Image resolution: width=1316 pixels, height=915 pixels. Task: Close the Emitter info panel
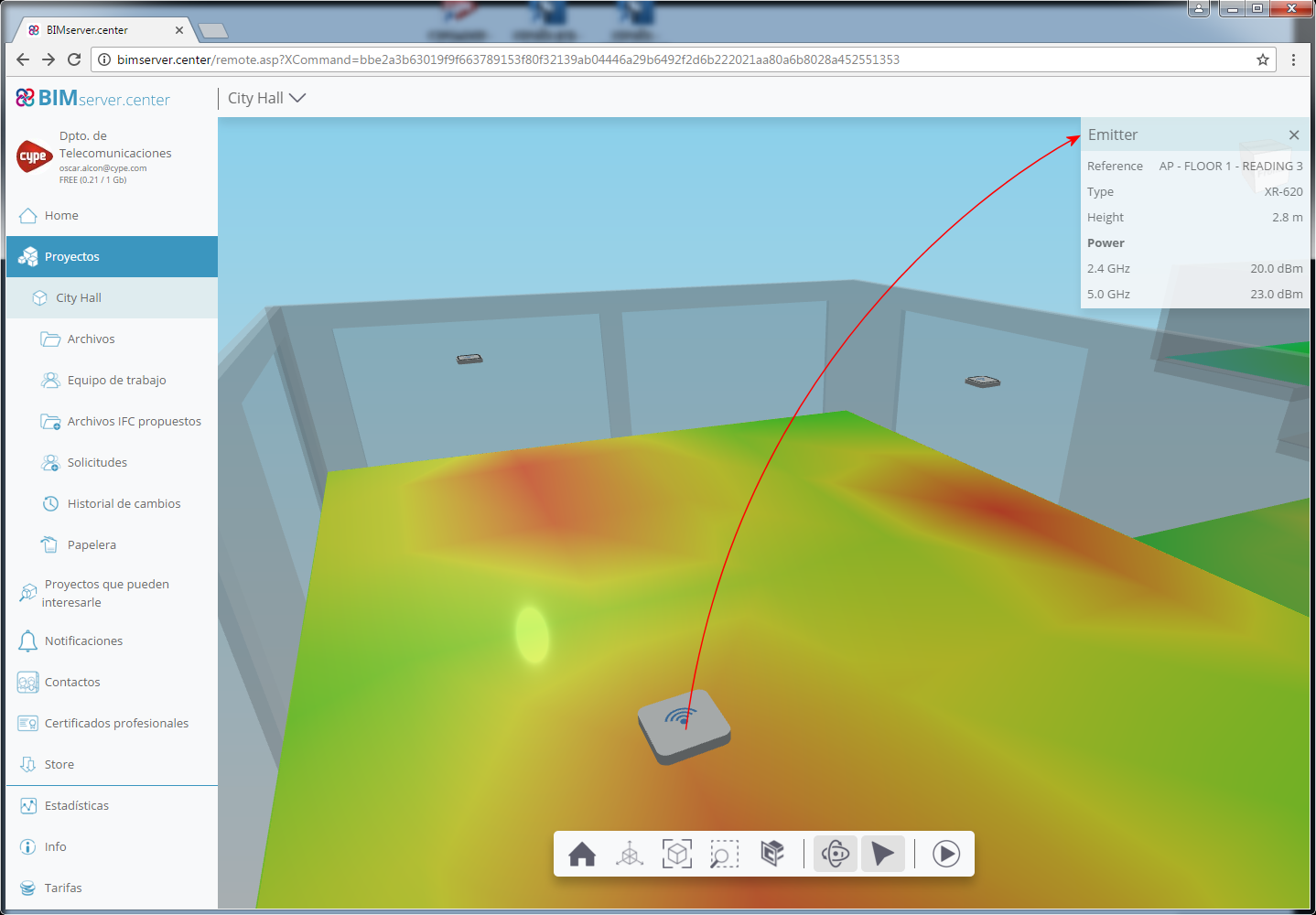point(1294,135)
